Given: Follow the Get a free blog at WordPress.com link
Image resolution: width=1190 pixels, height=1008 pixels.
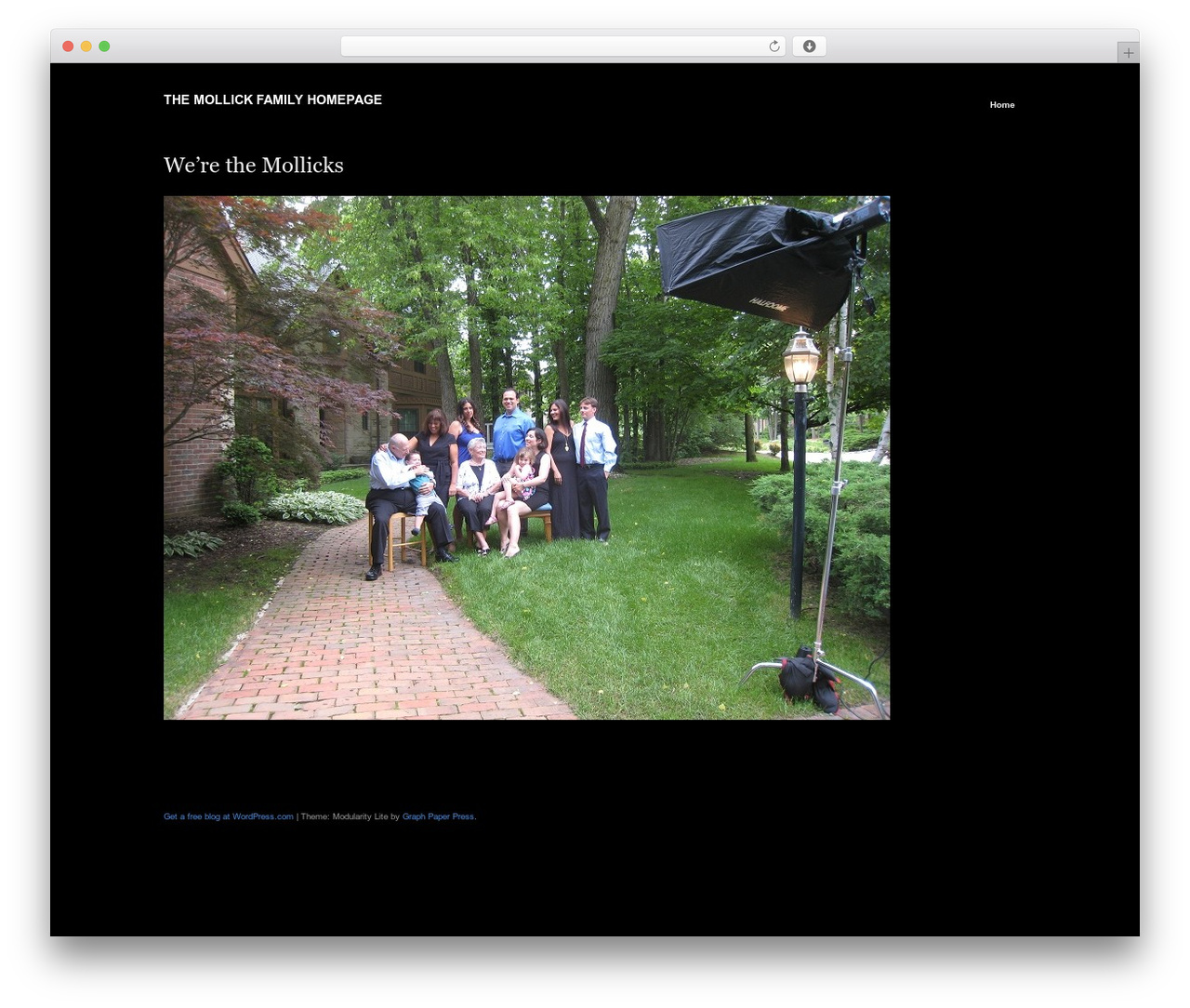Looking at the screenshot, I should point(229,816).
